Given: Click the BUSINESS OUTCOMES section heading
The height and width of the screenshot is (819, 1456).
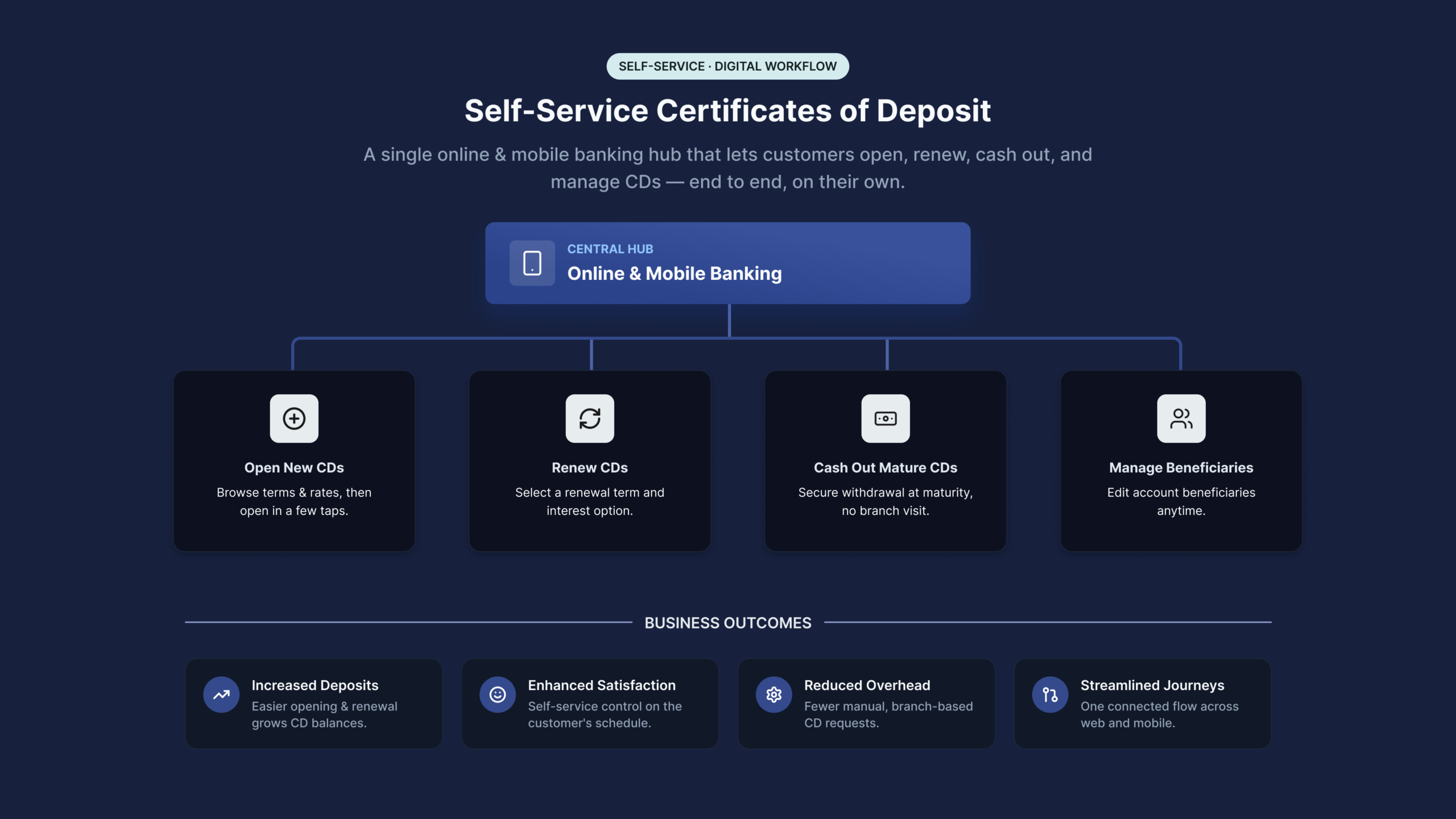Looking at the screenshot, I should 728,623.
